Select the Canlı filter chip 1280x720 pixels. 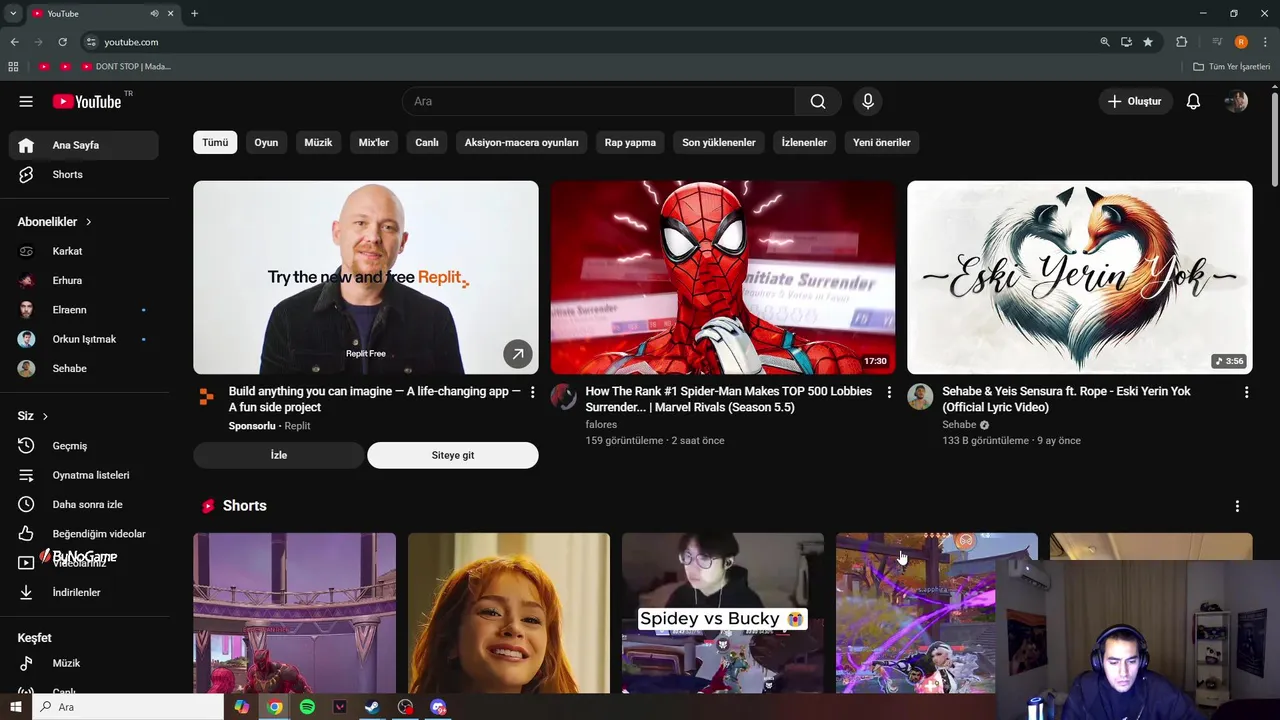pos(427,142)
